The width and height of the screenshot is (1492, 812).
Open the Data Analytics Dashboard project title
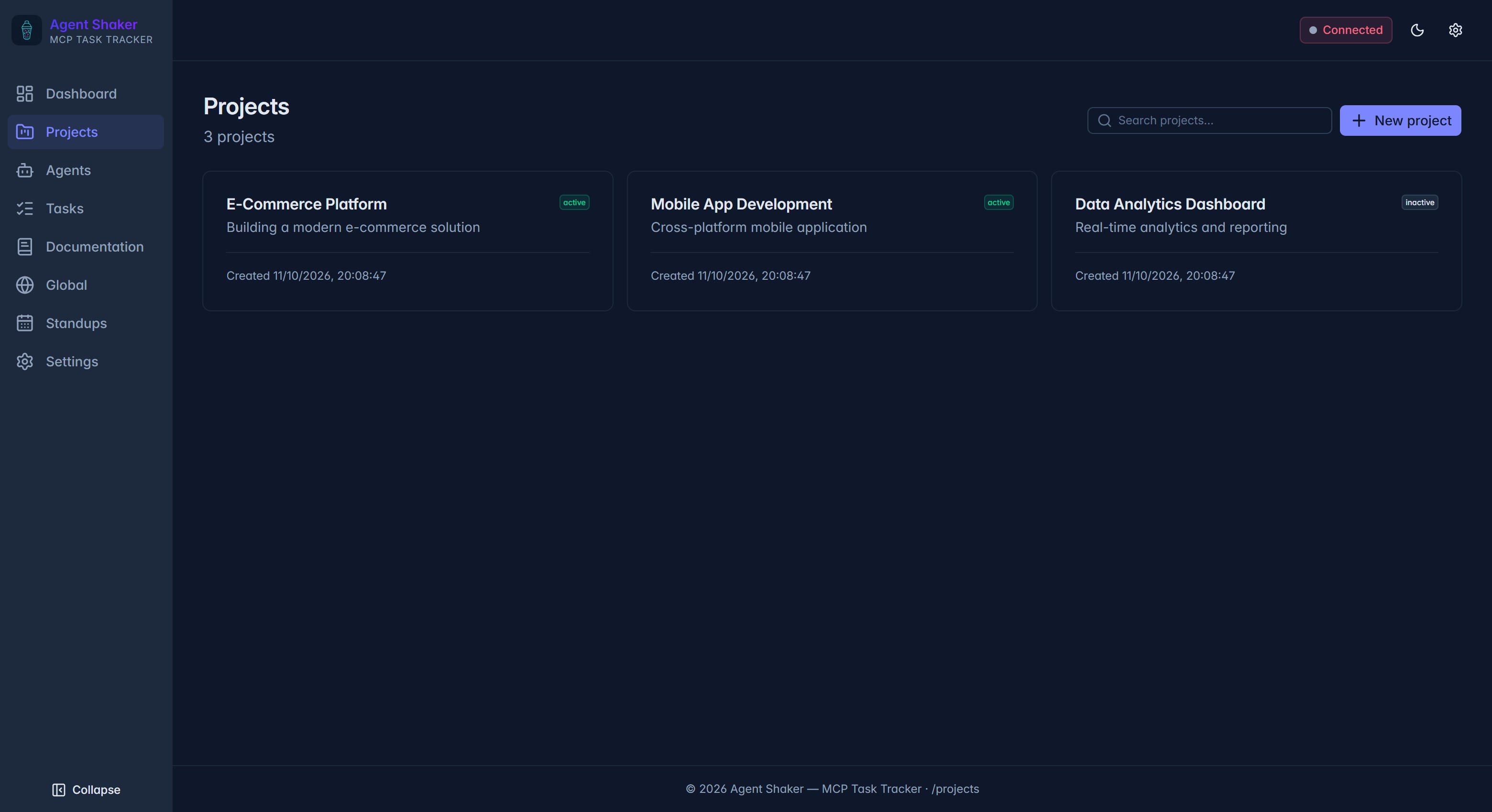click(x=1170, y=205)
